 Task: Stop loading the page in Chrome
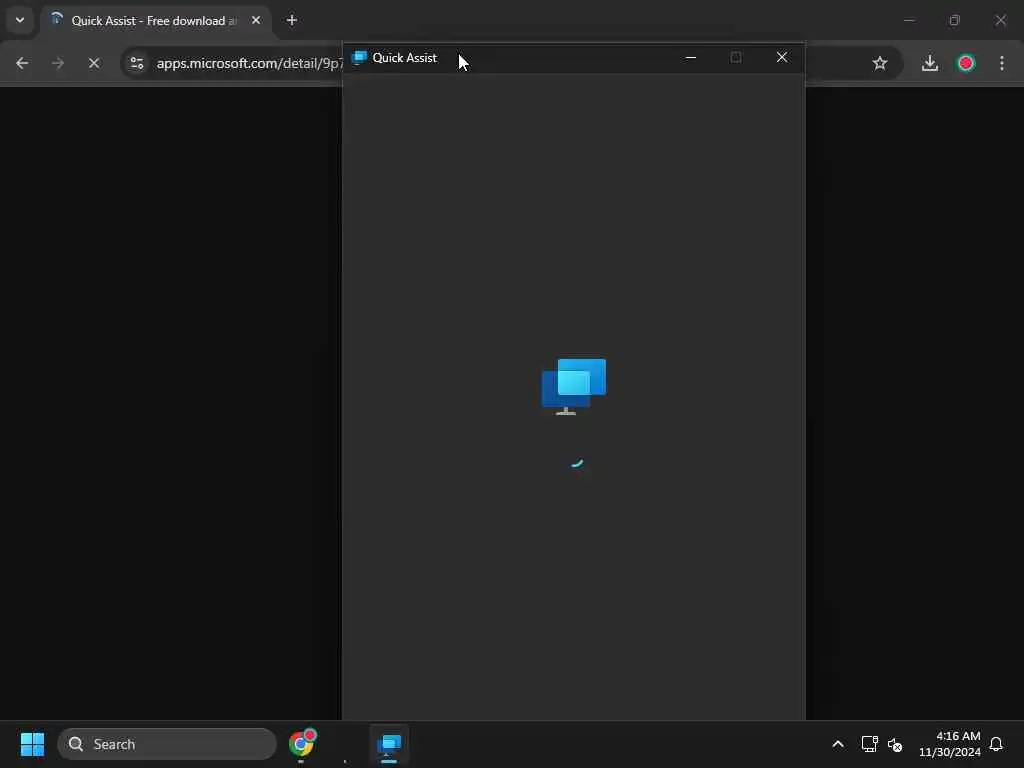(94, 63)
